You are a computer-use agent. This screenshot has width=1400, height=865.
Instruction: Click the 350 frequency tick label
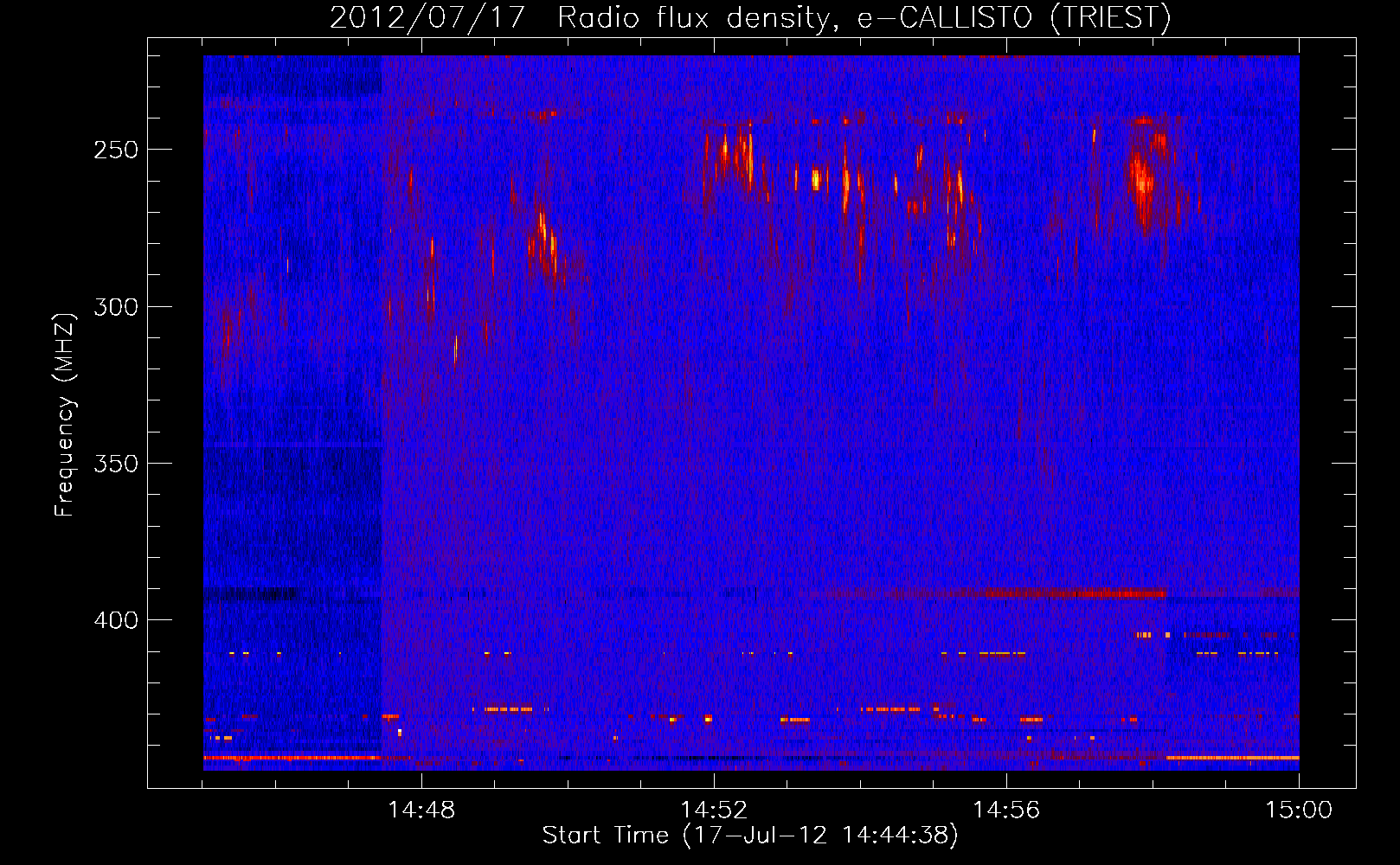point(116,464)
